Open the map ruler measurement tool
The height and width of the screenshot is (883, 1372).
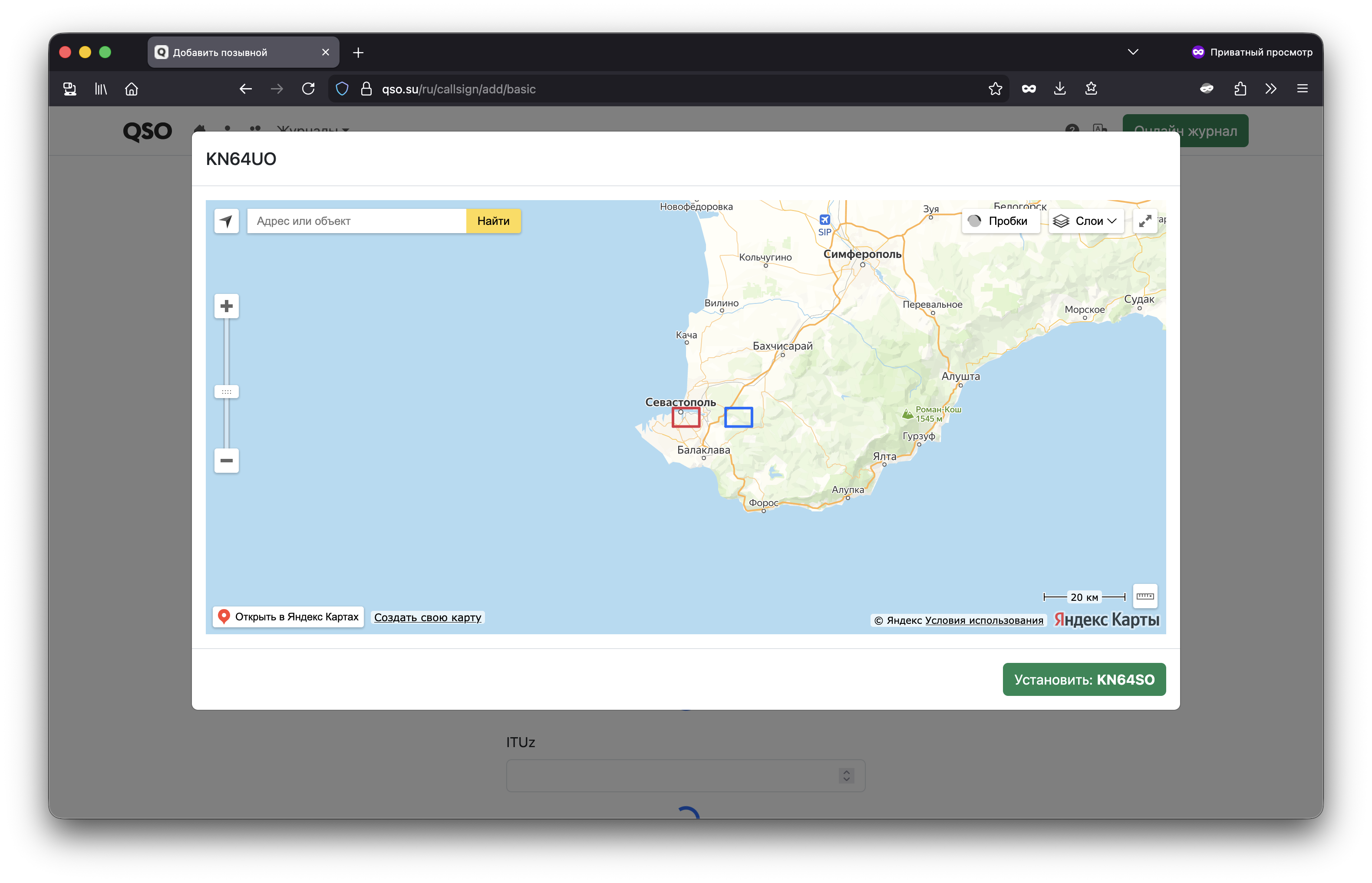tap(1145, 596)
